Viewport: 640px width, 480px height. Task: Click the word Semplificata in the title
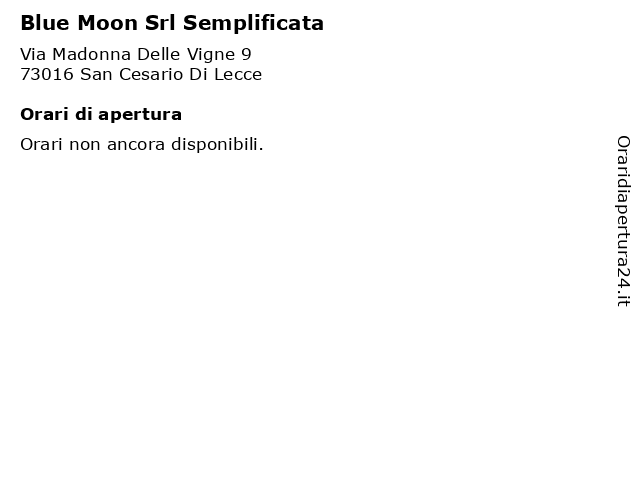tap(253, 23)
